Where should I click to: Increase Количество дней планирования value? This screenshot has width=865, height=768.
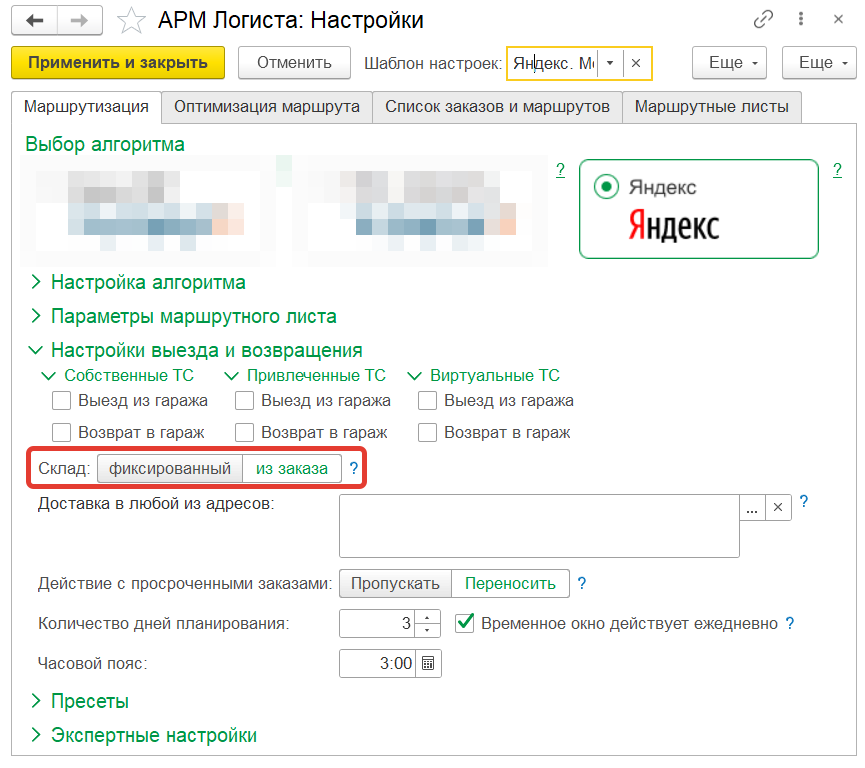click(x=428, y=617)
